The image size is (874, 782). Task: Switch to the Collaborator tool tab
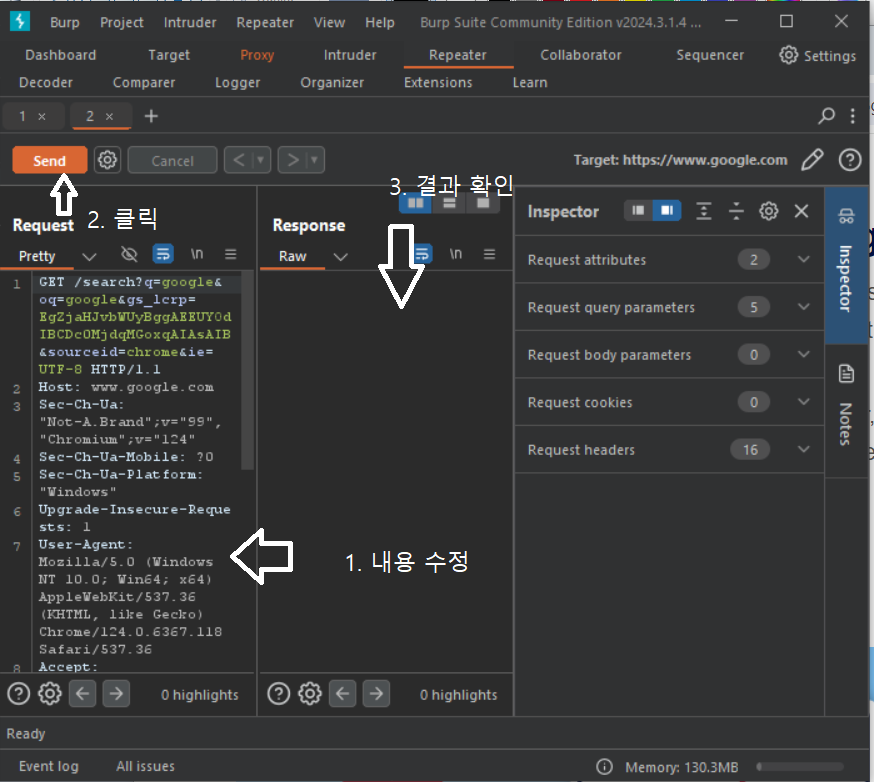coord(580,55)
